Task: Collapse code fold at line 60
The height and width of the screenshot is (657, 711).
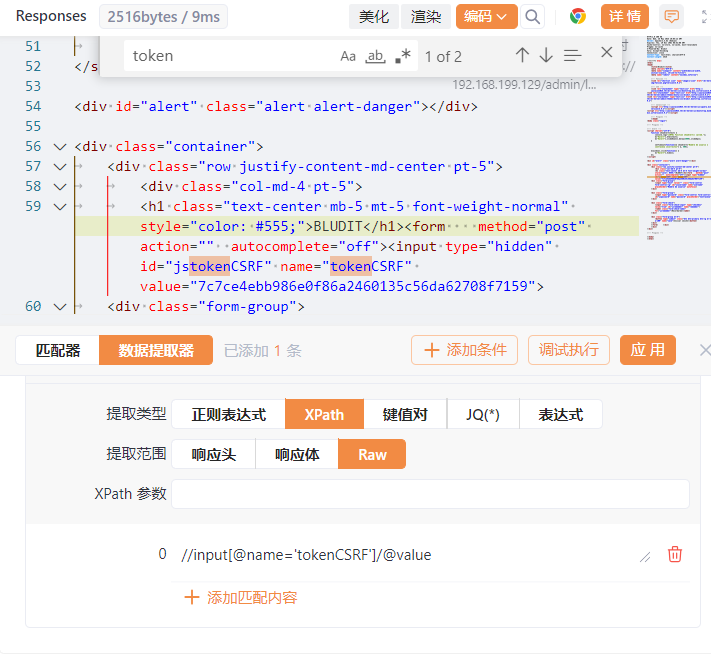Action: tap(60, 307)
